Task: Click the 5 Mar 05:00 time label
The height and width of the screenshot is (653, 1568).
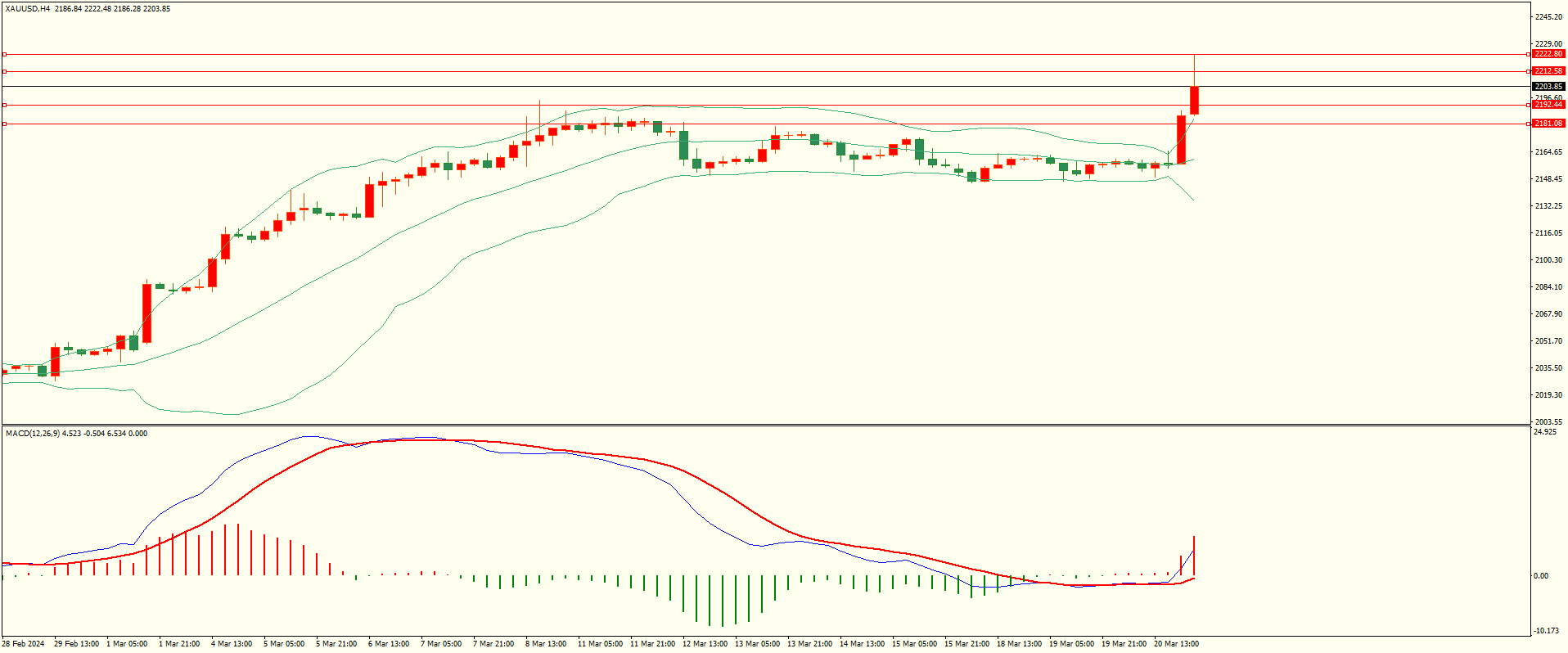Action: coord(284,644)
